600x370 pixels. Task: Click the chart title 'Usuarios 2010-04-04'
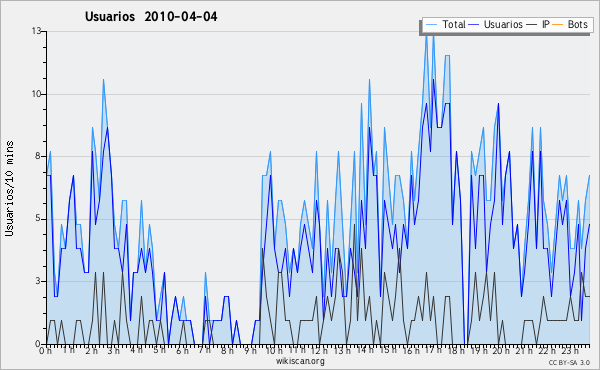[151, 16]
